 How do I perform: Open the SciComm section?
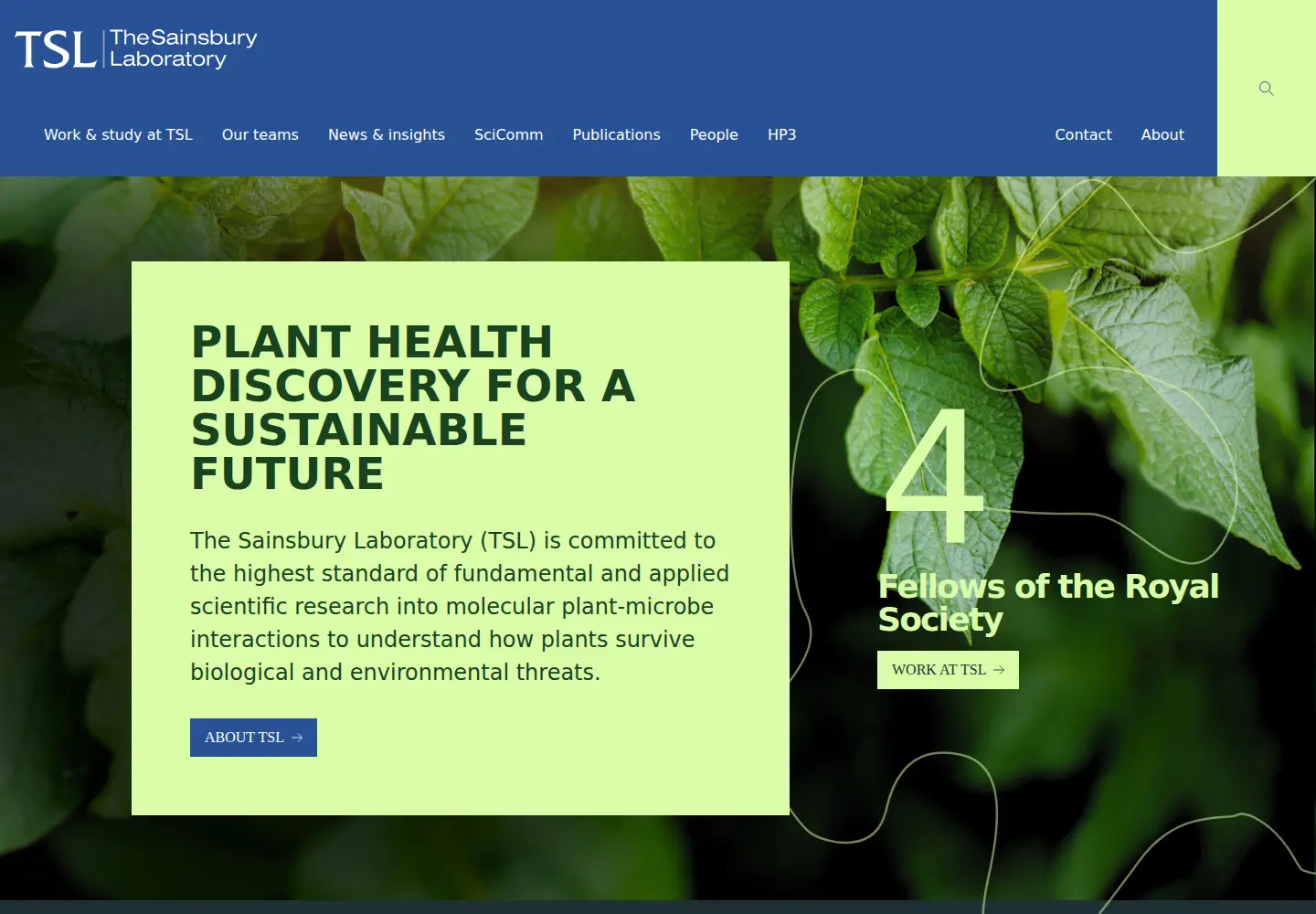(x=508, y=134)
